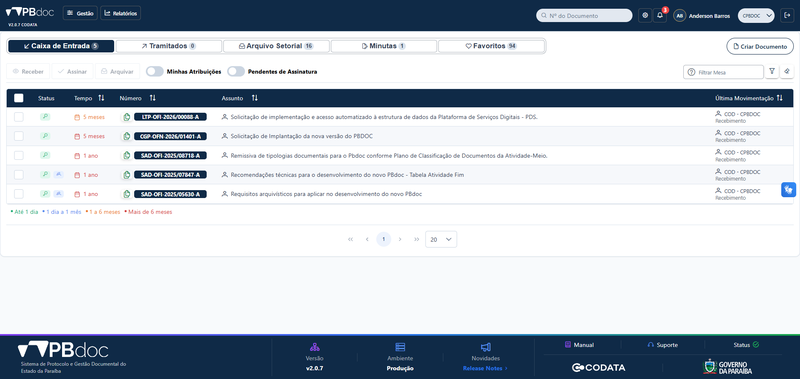
Task: Open the Gestão menu
Action: click(80, 13)
